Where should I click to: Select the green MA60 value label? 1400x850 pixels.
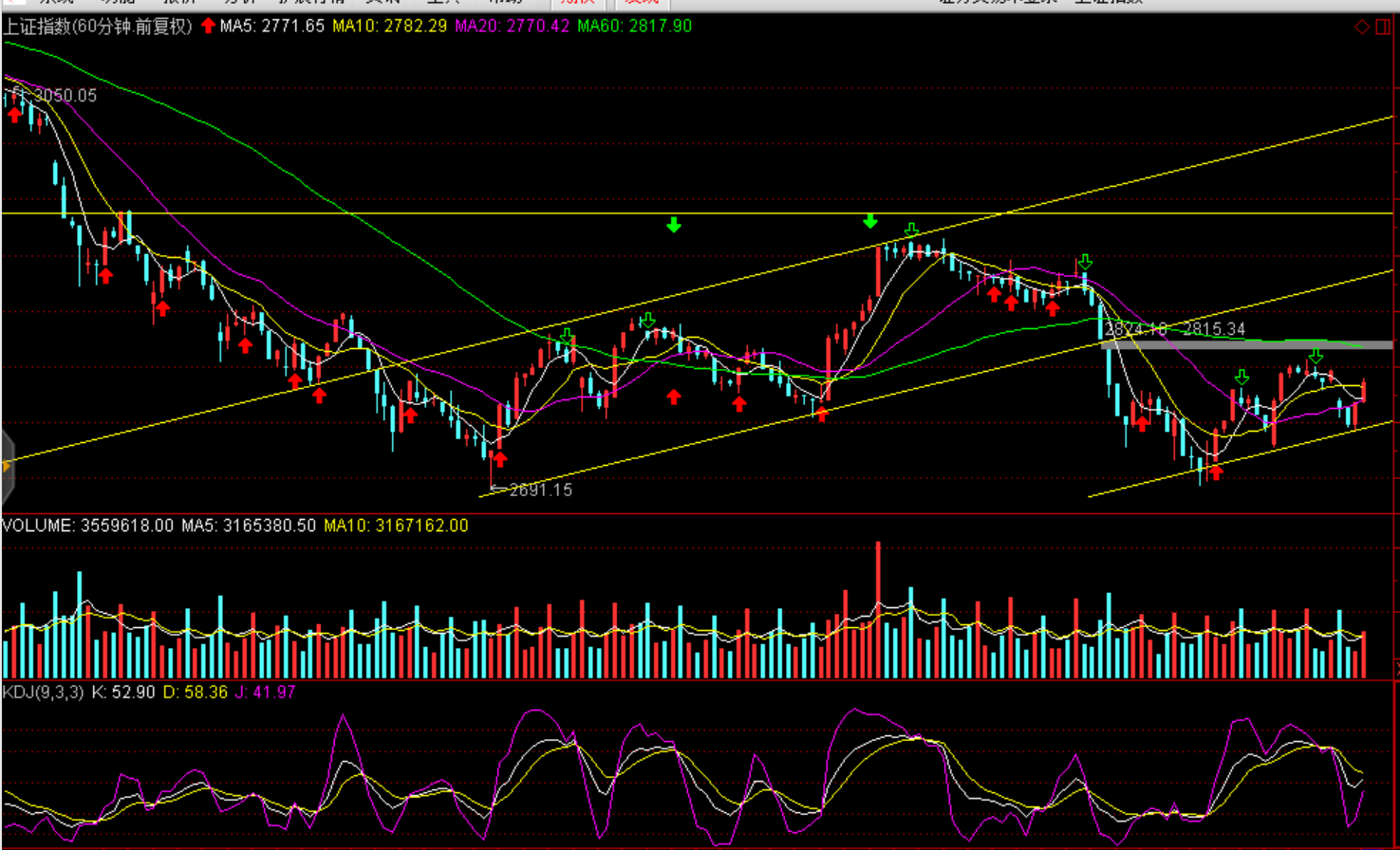click(x=634, y=26)
